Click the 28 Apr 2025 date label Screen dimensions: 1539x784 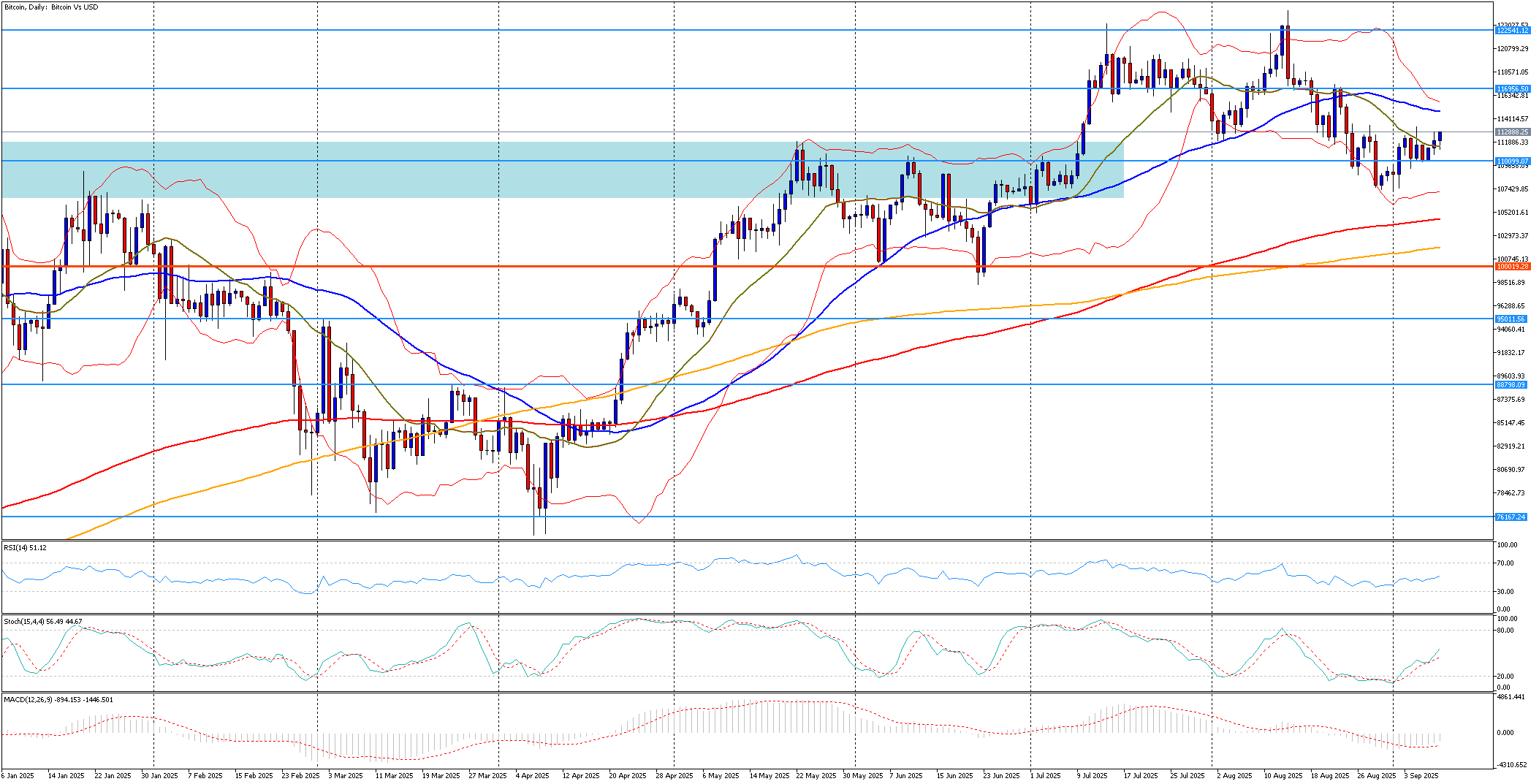674,776
